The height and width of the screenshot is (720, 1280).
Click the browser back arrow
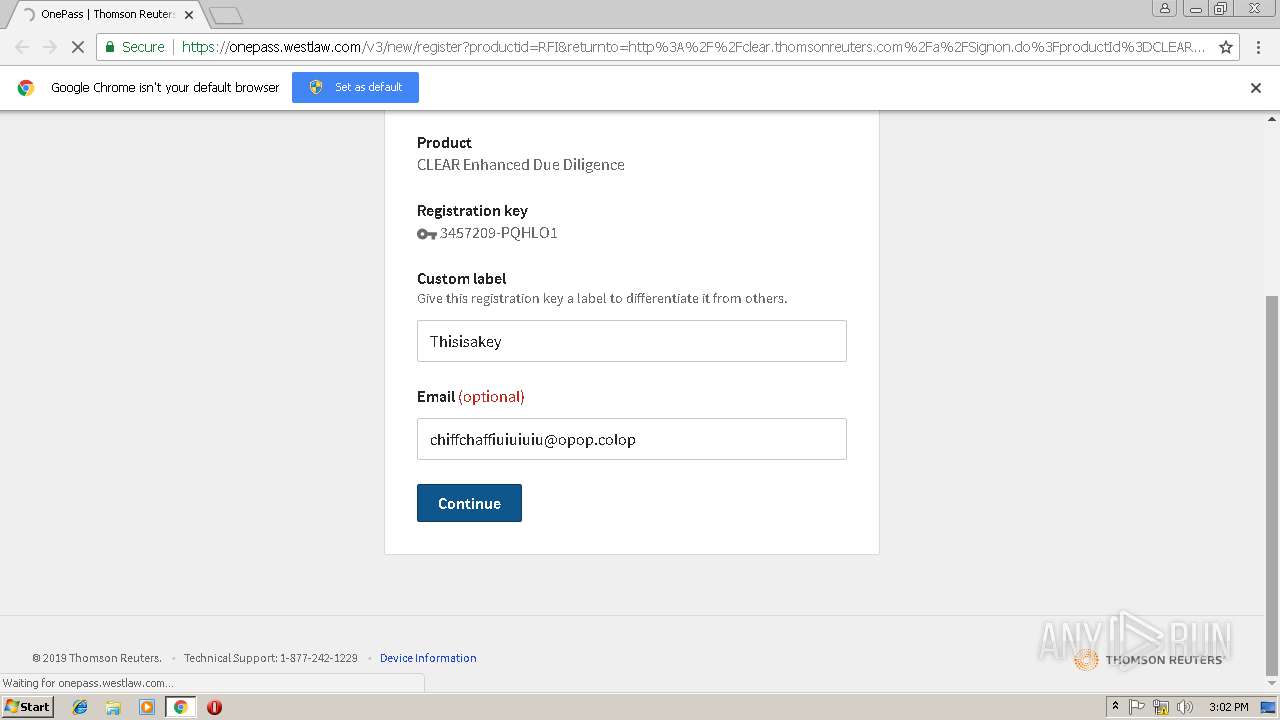[x=22, y=47]
